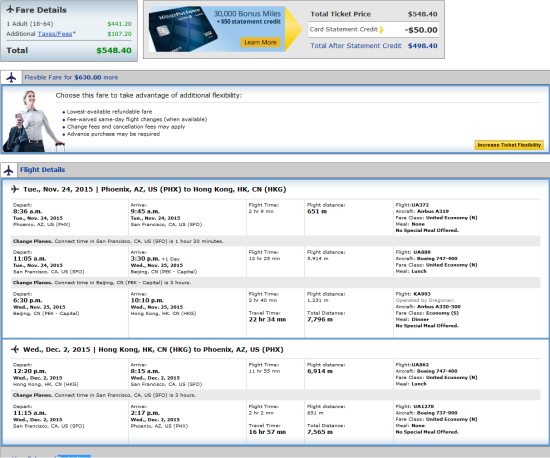Select the Flight Details header
Image resolution: width=550 pixels, height=458 pixels.
pos(42,170)
